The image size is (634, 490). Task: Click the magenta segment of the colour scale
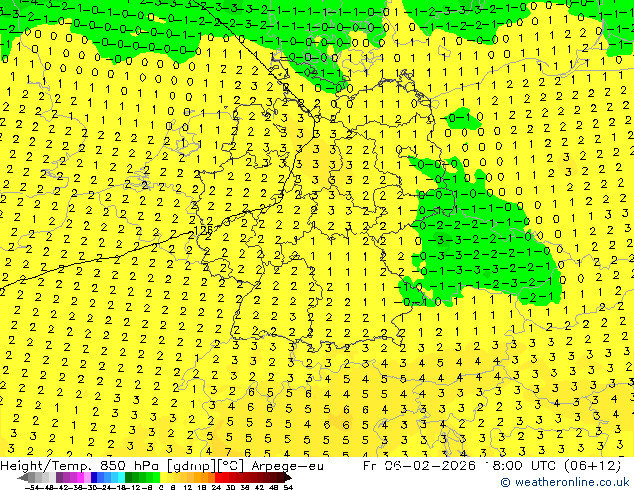pyautogui.click(x=80, y=478)
